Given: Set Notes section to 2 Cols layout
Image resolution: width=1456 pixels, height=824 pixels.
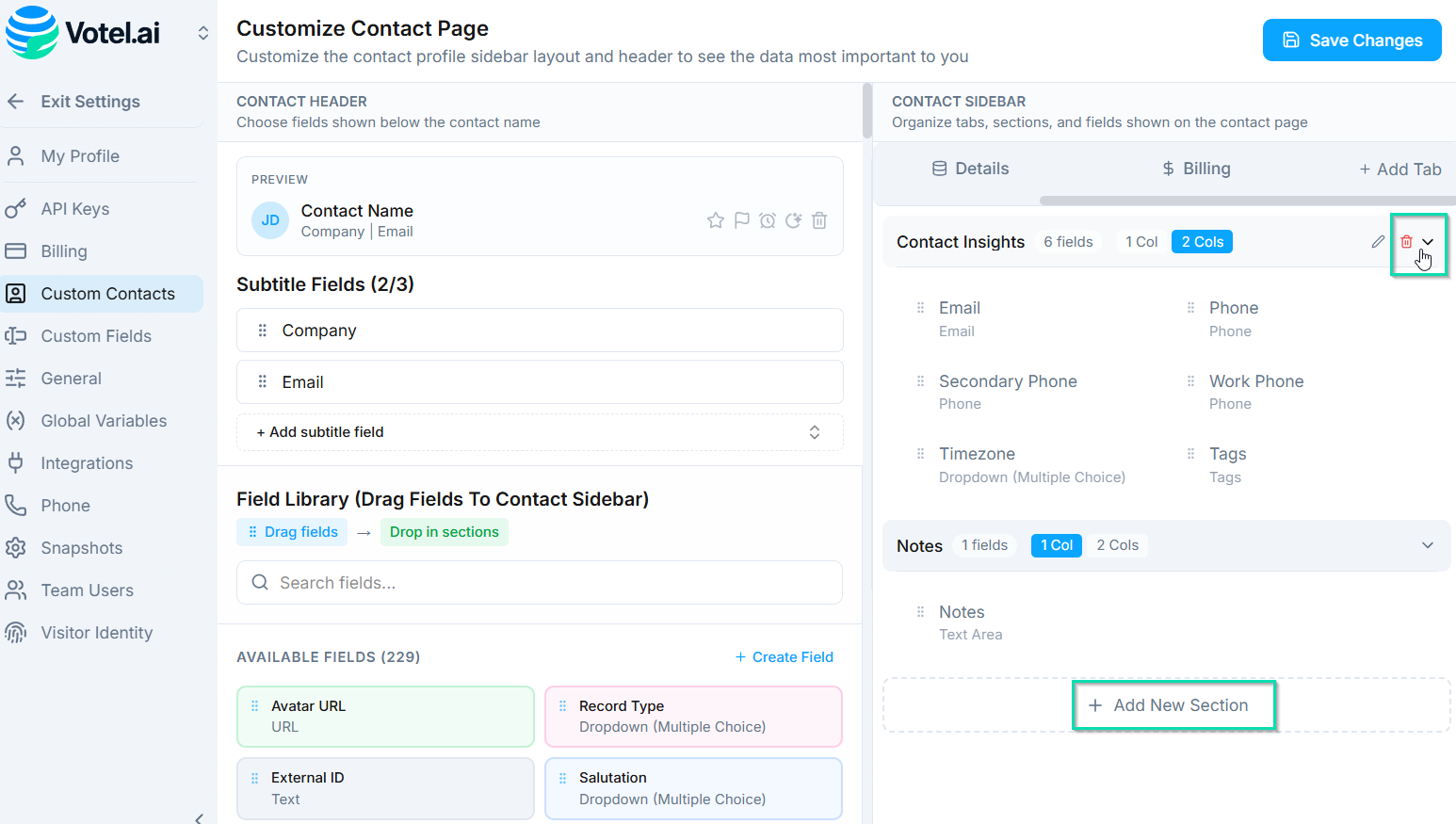Looking at the screenshot, I should [x=1117, y=545].
